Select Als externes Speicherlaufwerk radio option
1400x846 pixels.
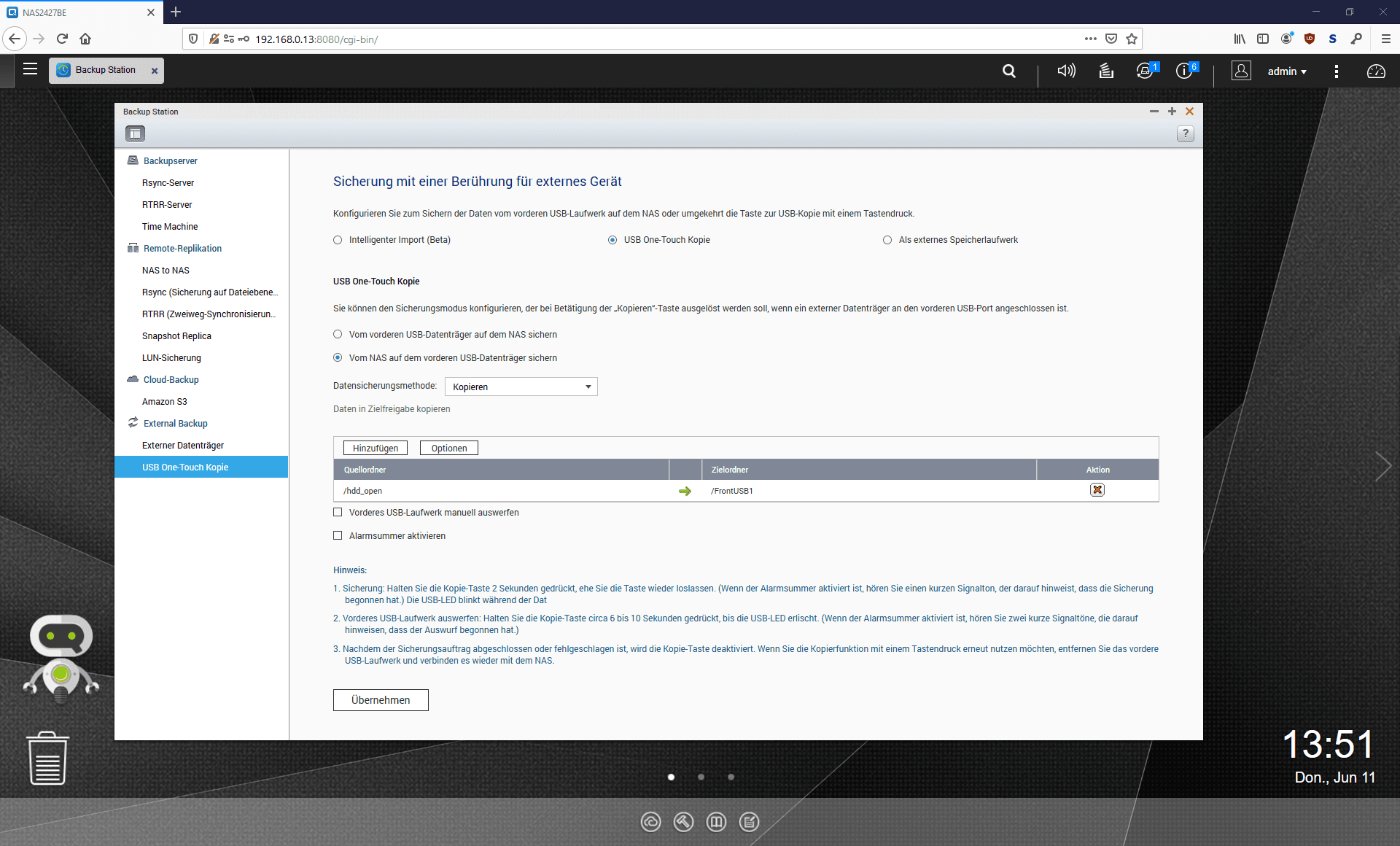[x=887, y=240]
